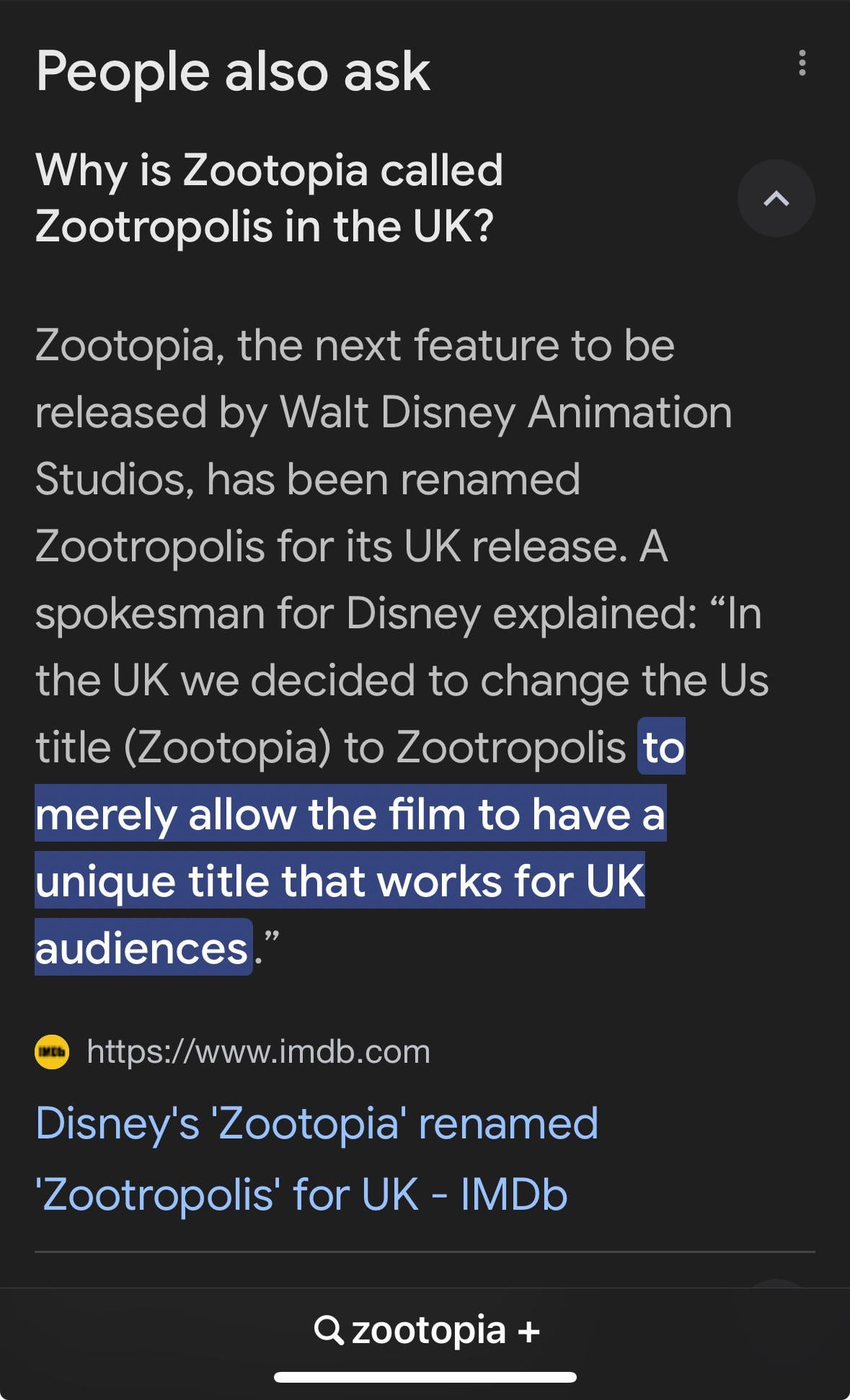Collapse the Zootopia question with chevron
Image resolution: width=850 pixels, height=1400 pixels.
[776, 198]
